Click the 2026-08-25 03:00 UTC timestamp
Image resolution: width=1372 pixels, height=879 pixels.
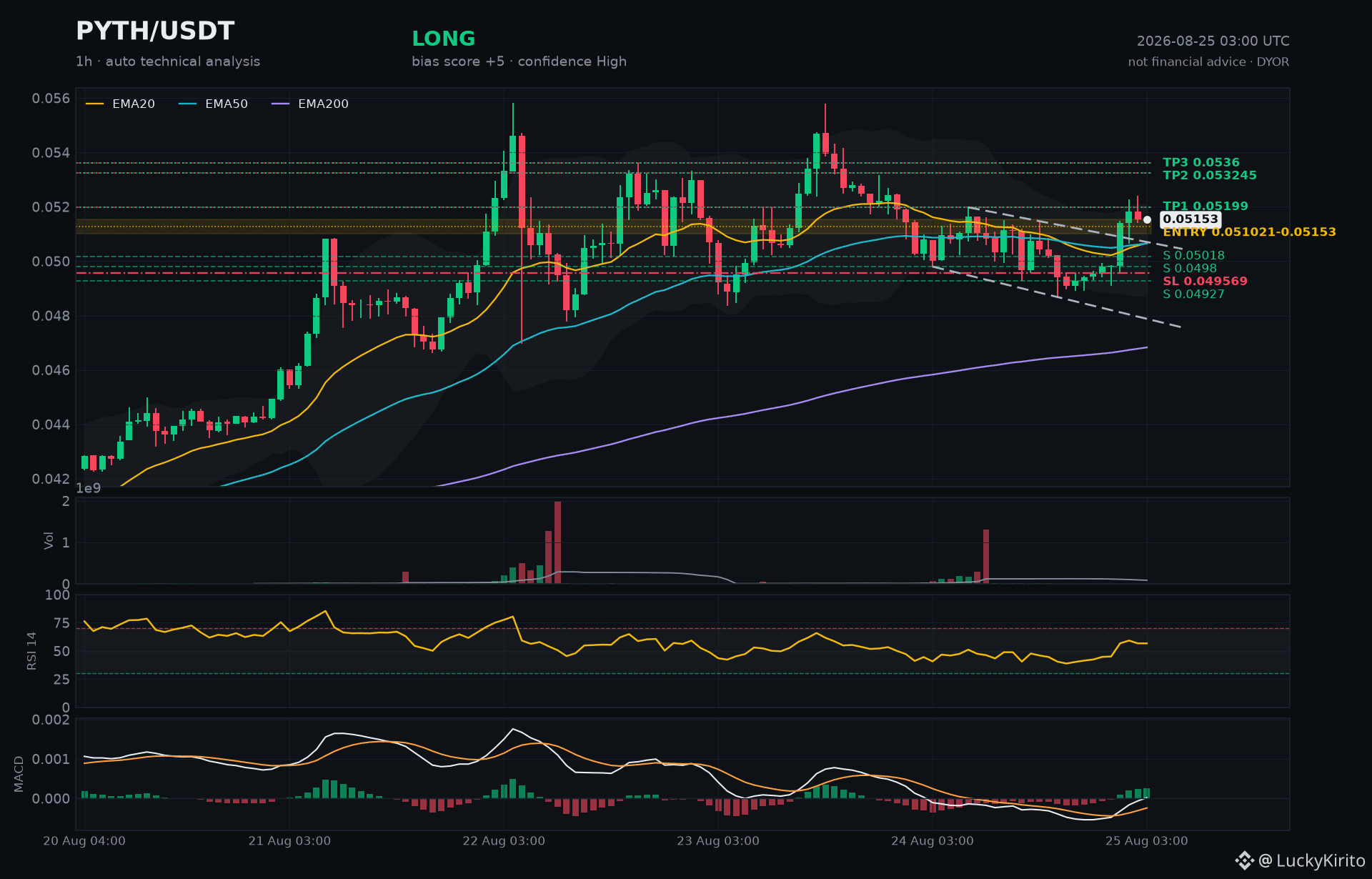tap(1213, 41)
